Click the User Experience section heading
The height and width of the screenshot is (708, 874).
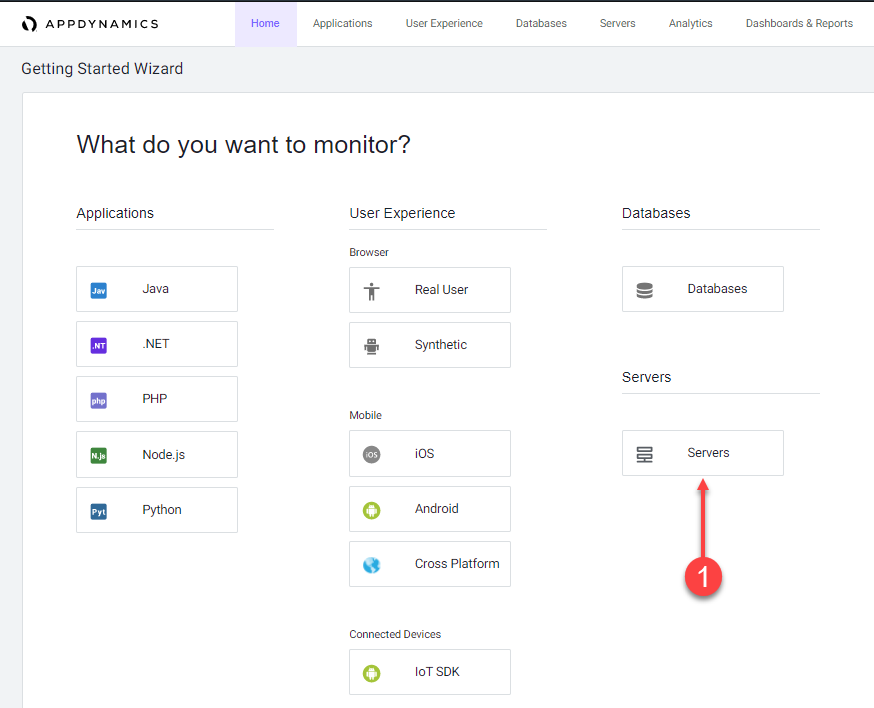402,213
